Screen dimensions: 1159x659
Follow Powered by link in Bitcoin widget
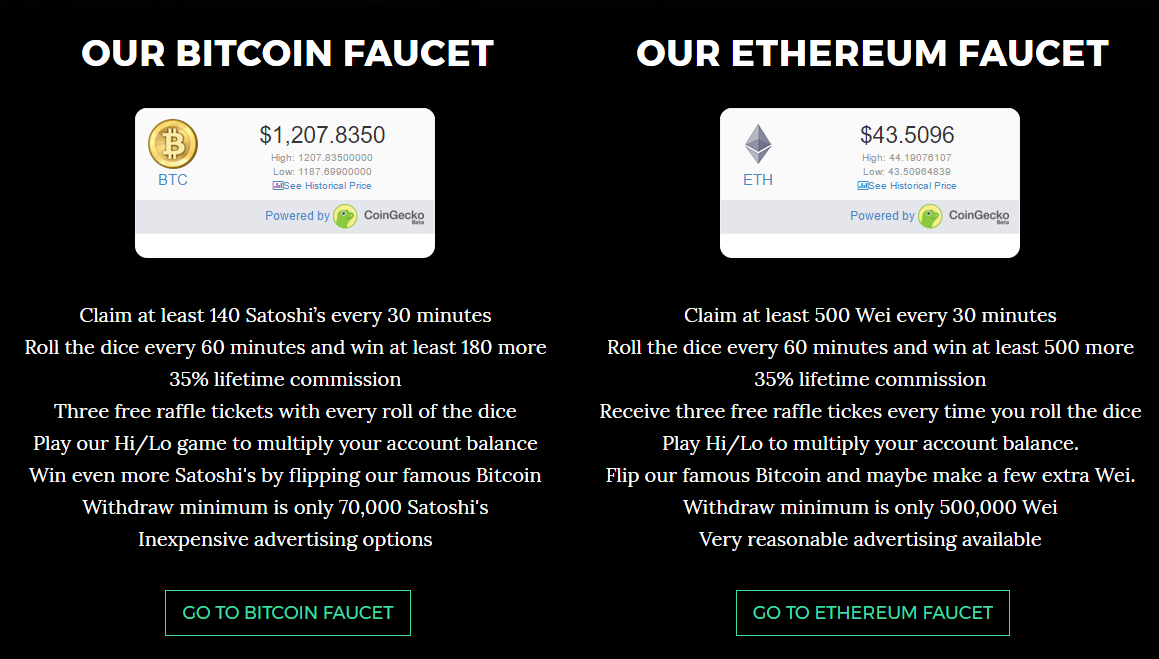297,216
